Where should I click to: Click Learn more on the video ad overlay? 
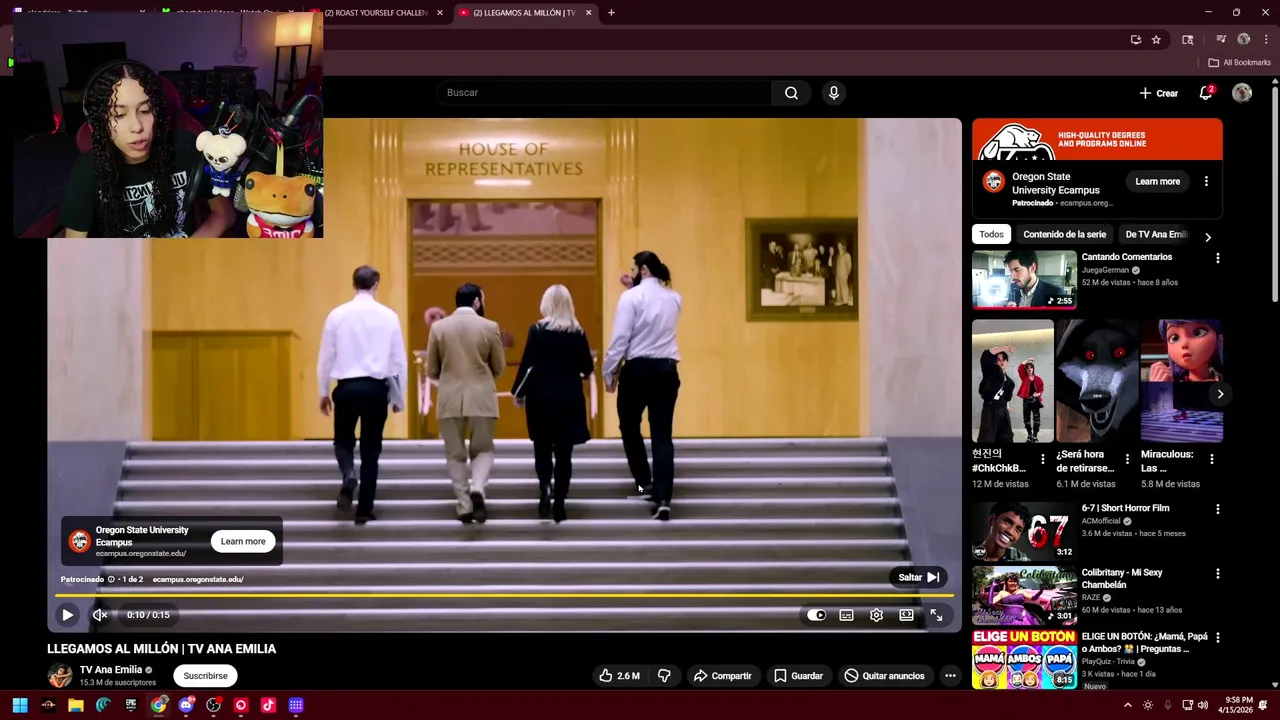coord(243,541)
